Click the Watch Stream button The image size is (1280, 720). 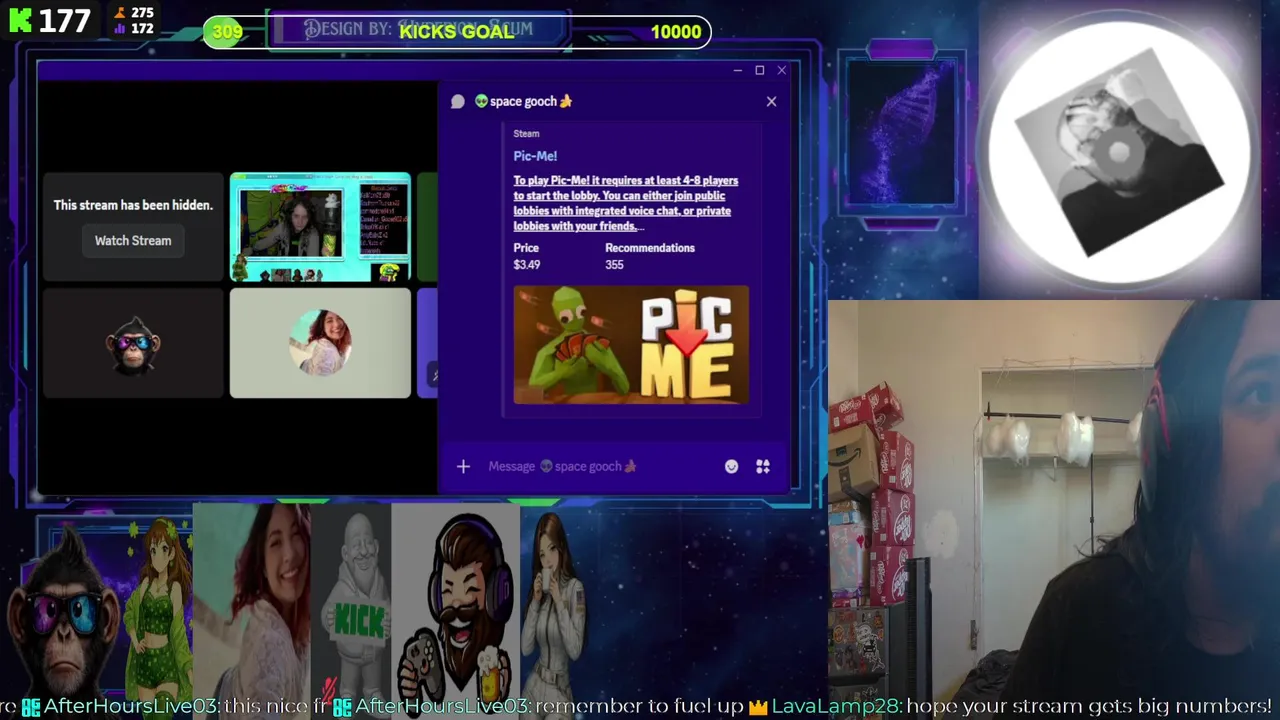[x=133, y=241]
